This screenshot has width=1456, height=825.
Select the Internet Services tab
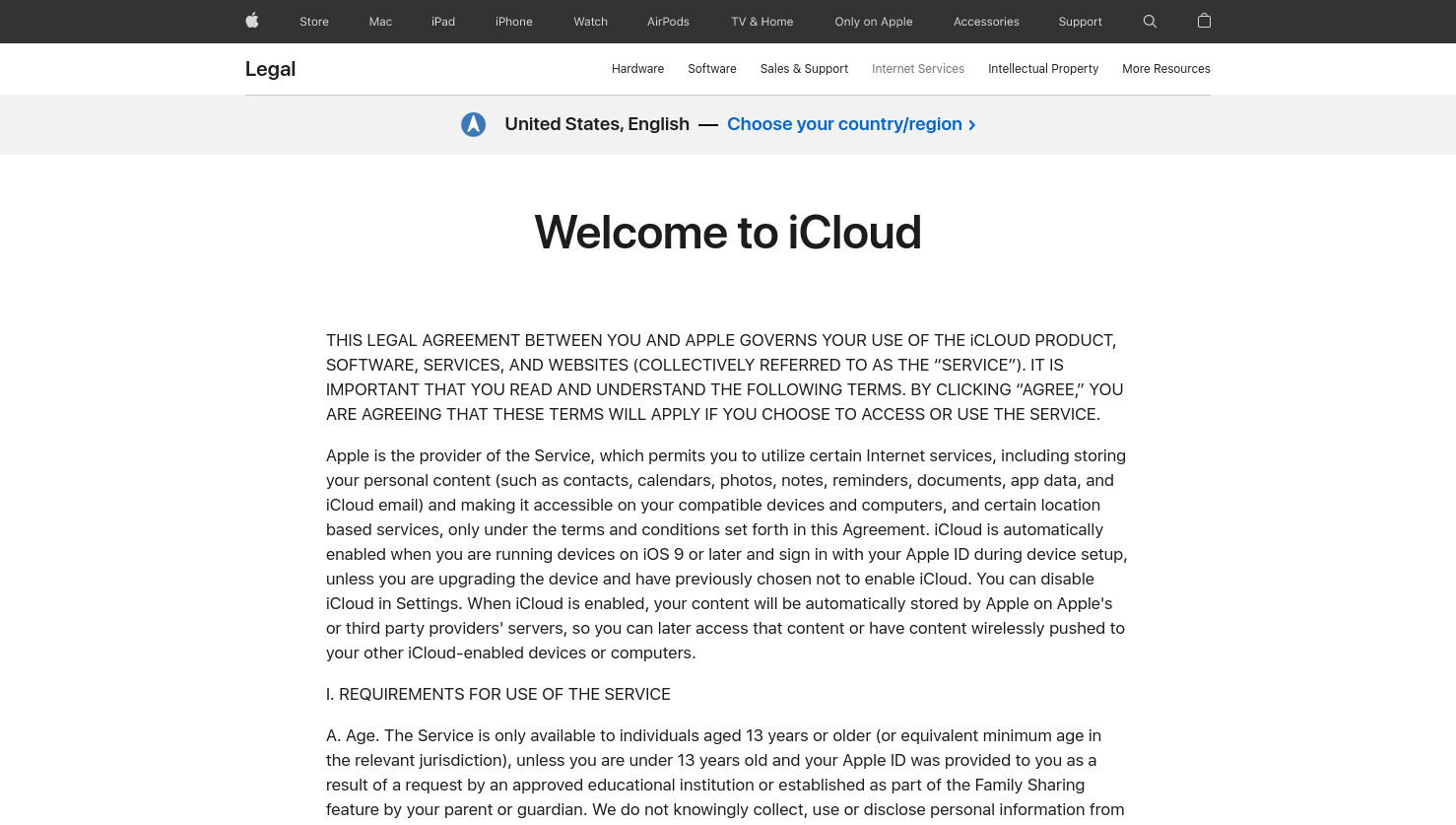pos(918,69)
